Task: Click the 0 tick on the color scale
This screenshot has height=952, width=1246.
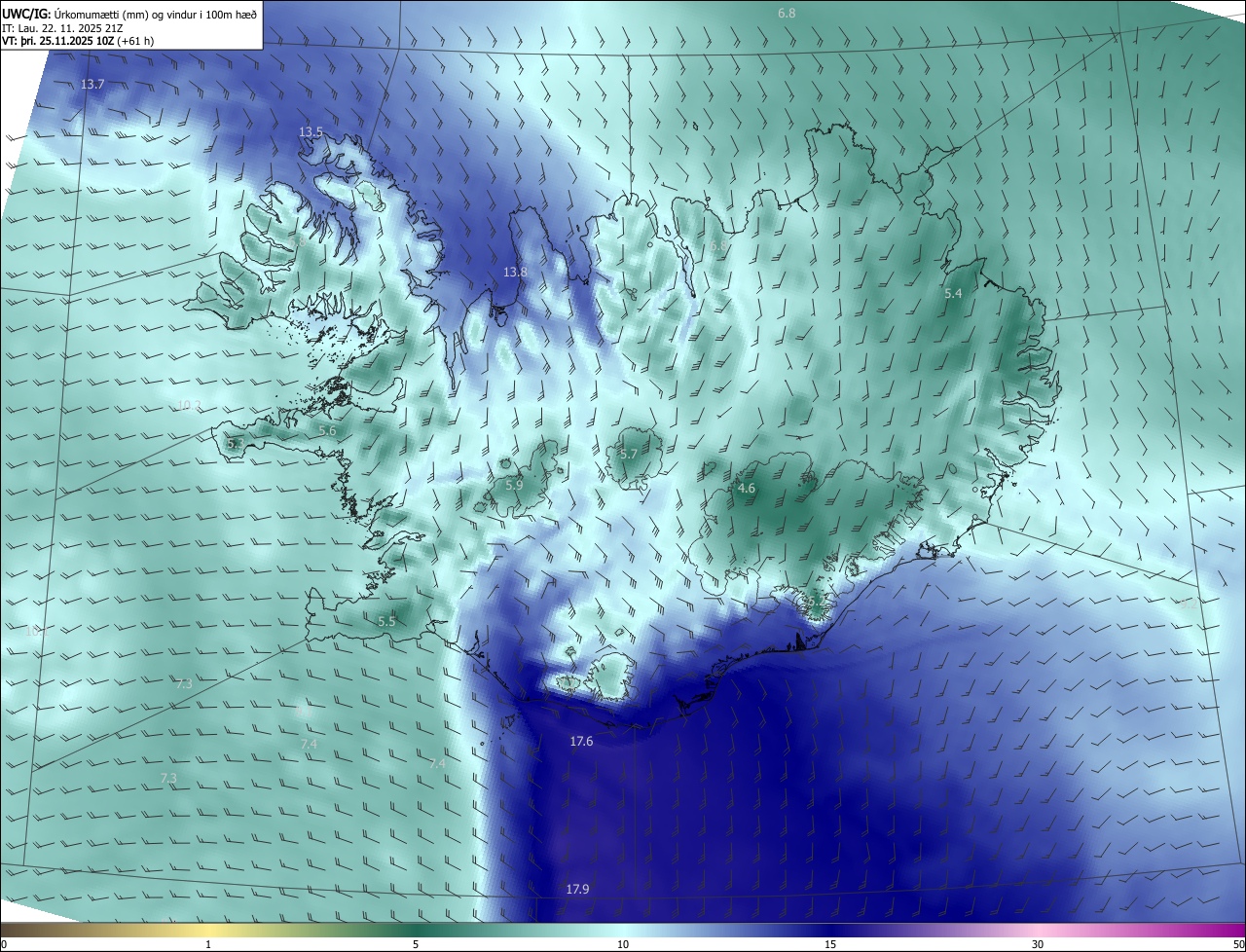Action: pyautogui.click(x=4, y=945)
